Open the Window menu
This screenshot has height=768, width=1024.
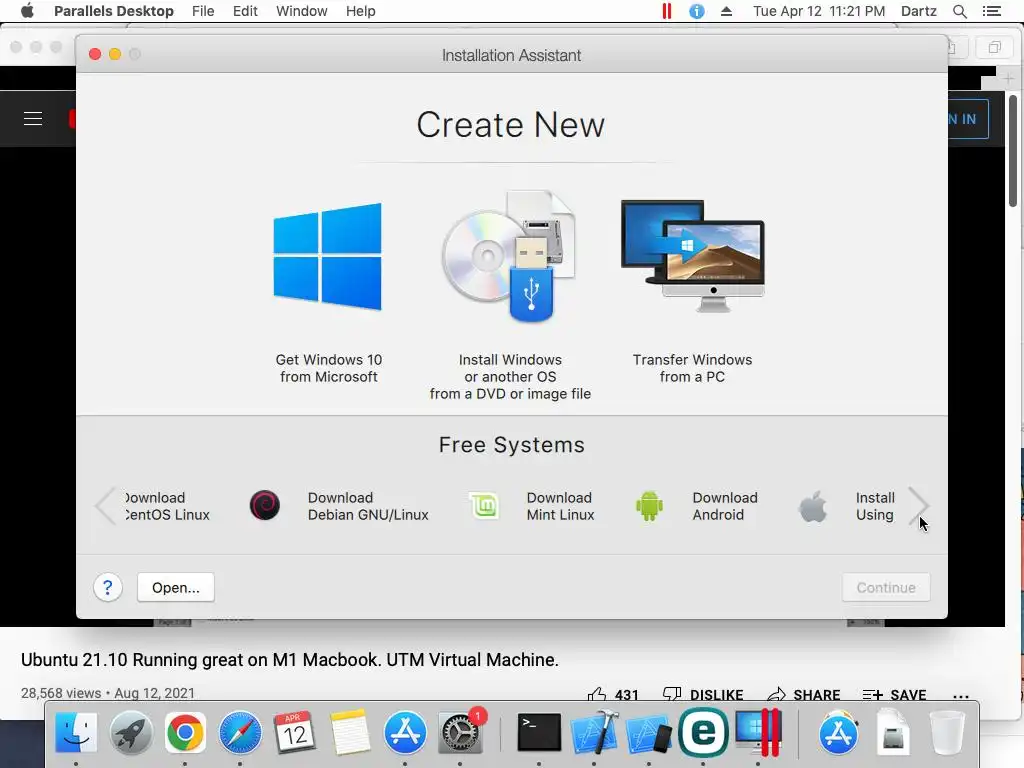point(302,11)
